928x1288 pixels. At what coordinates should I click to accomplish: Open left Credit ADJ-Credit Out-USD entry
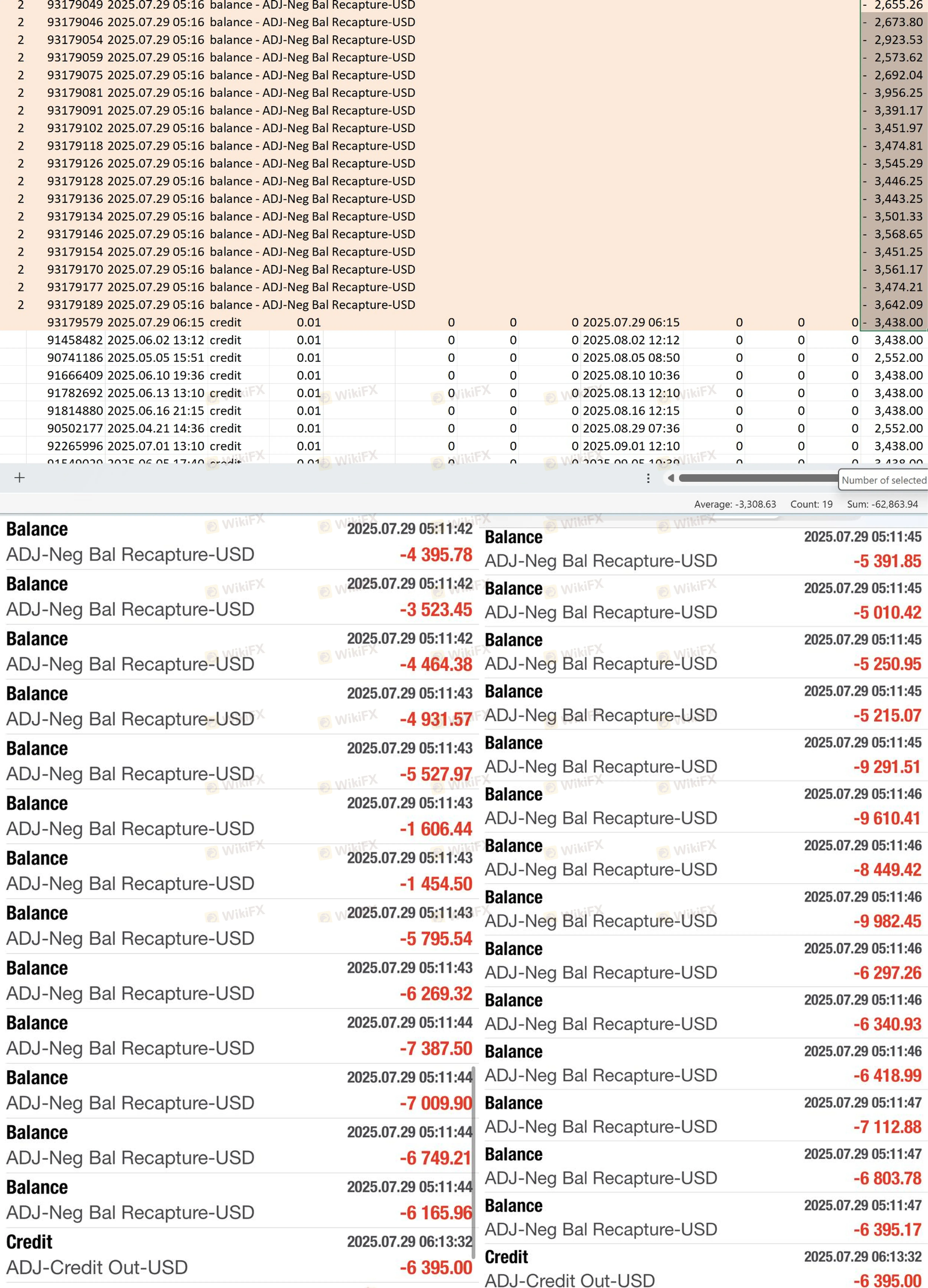click(x=238, y=1255)
